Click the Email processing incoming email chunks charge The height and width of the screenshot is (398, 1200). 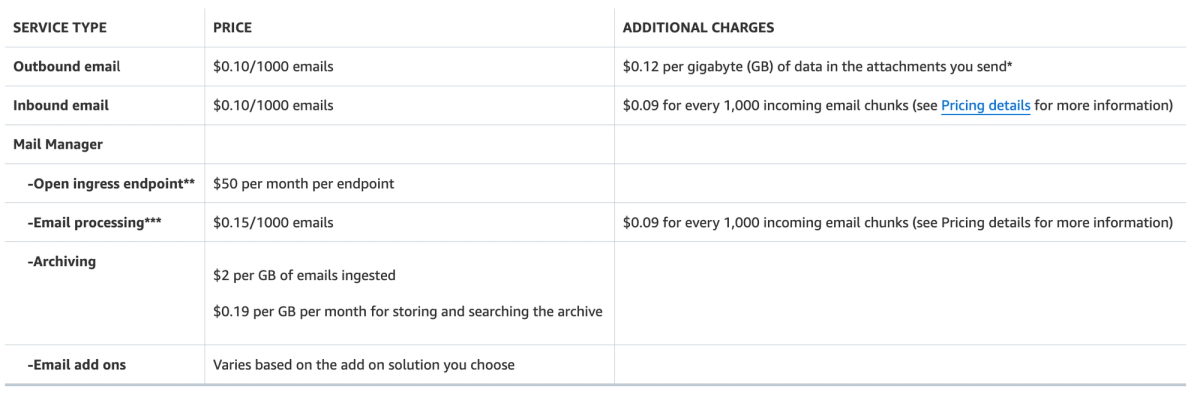[x=897, y=222]
